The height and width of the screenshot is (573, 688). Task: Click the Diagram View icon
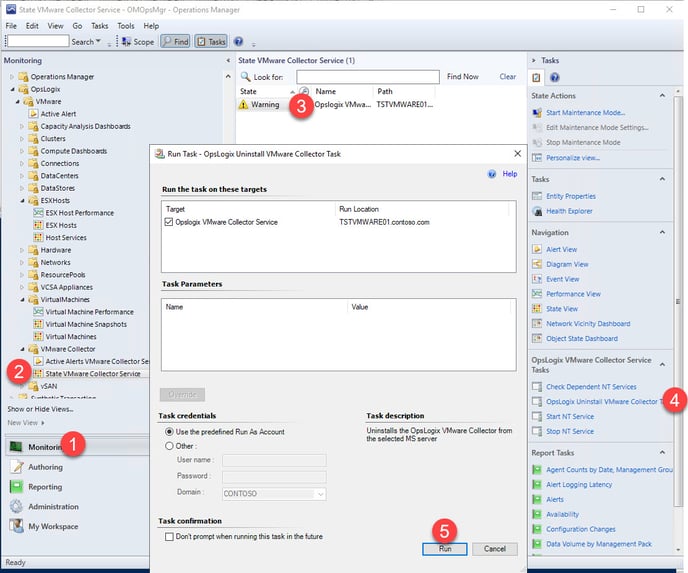point(537,264)
